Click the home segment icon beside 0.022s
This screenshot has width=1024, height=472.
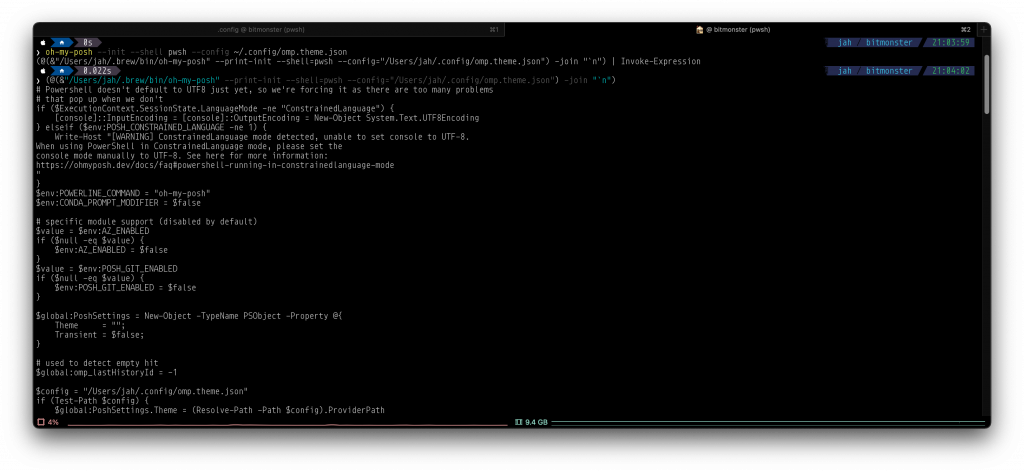click(x=62, y=71)
